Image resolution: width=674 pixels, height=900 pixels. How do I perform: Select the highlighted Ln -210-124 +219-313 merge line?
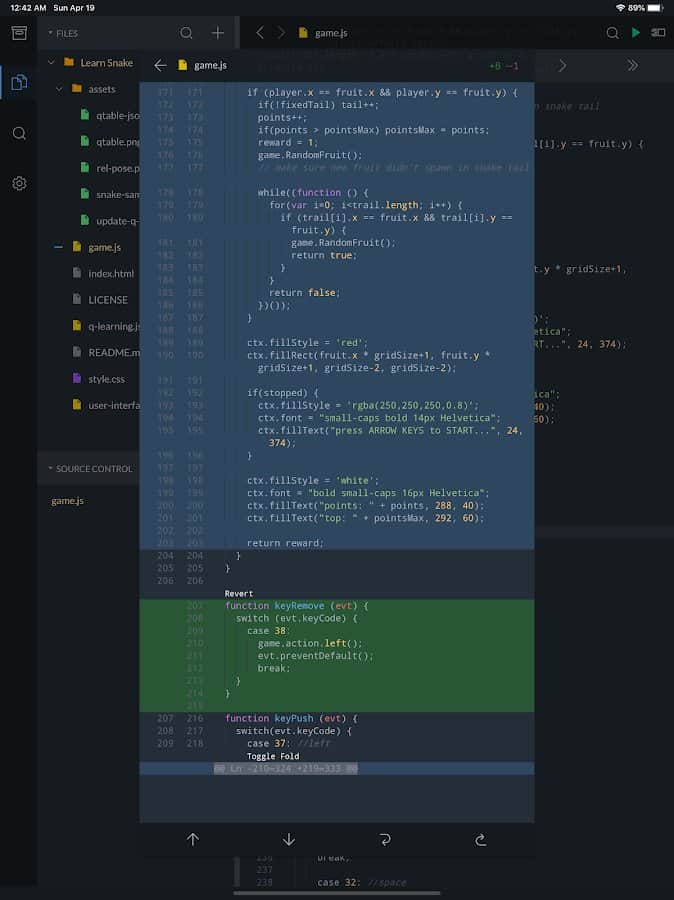[288, 767]
